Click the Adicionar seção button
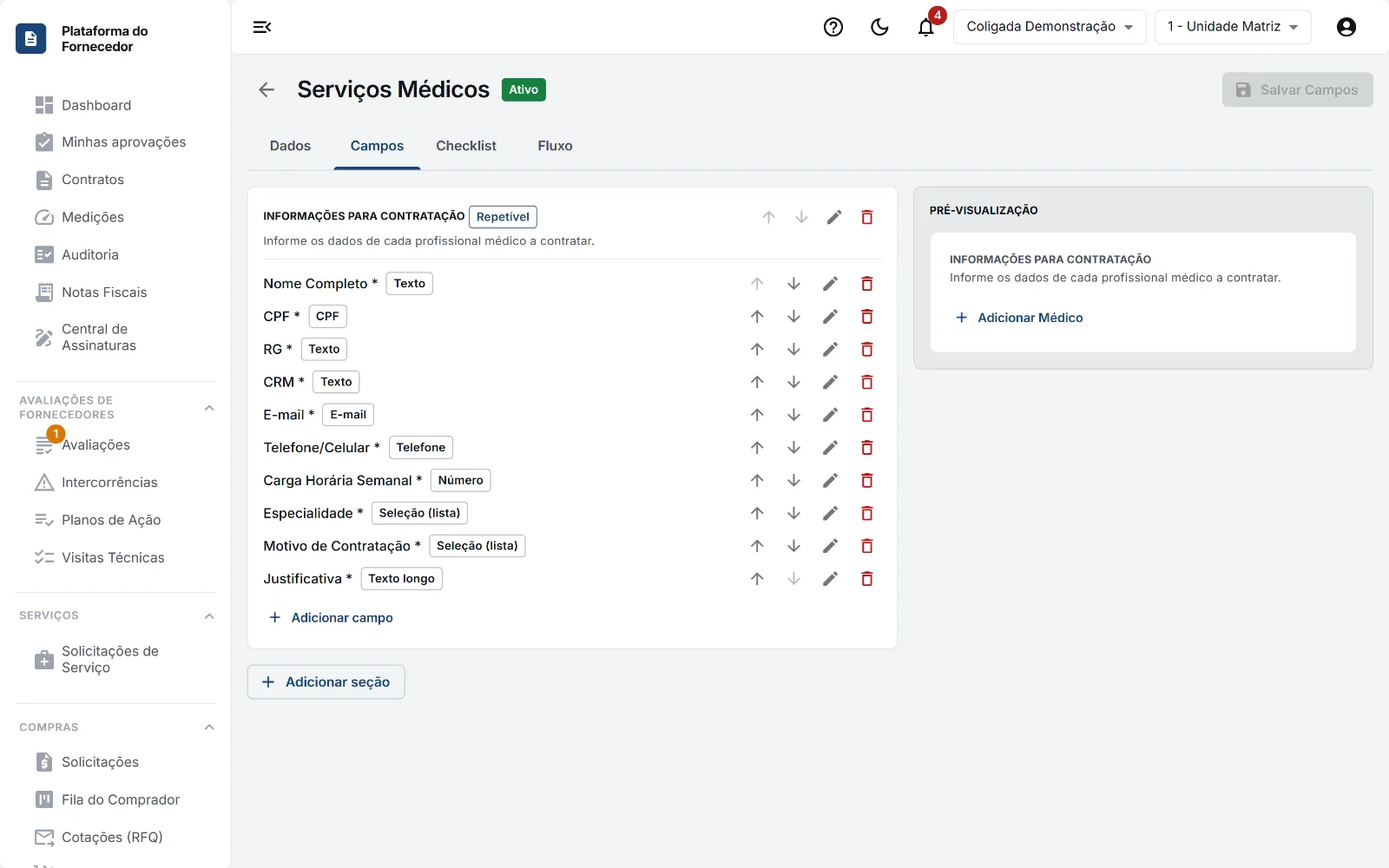Screen dimensions: 1389x868 click(x=326, y=682)
